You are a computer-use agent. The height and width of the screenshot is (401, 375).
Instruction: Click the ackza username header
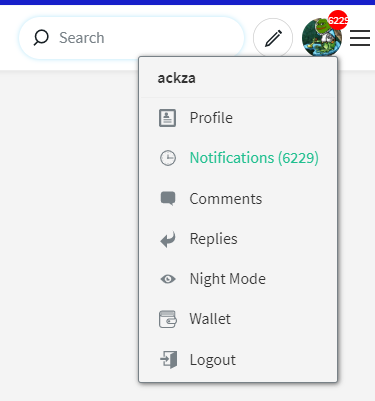(176, 78)
